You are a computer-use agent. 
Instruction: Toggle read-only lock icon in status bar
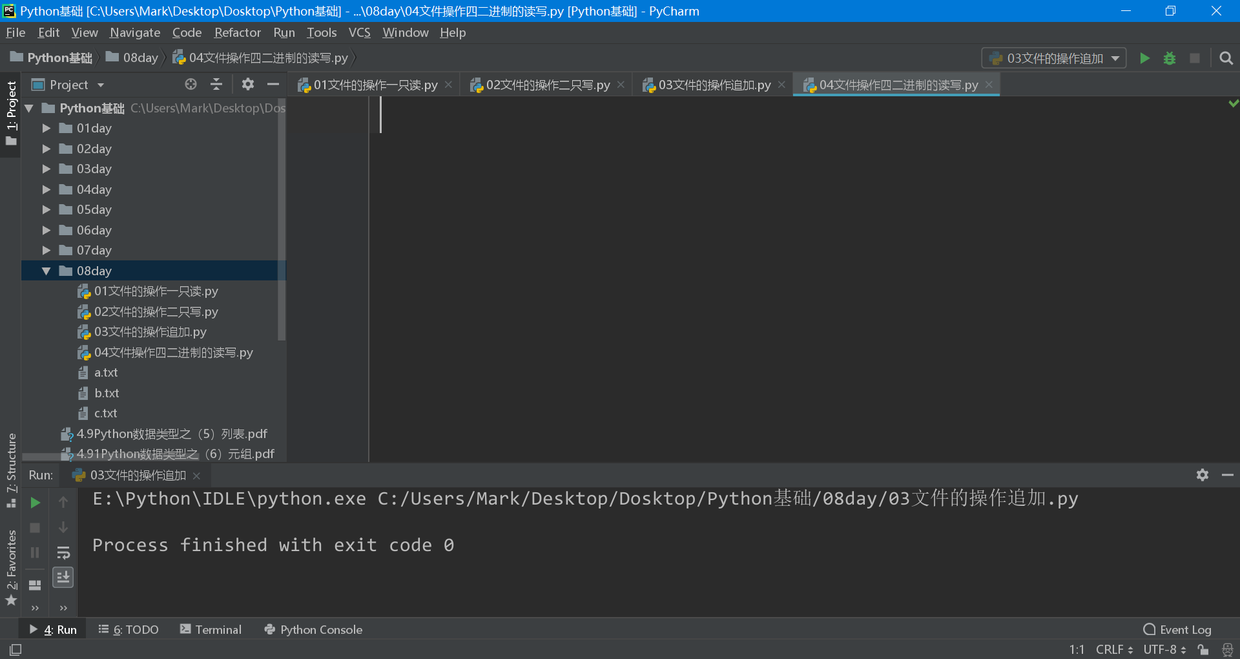pos(1203,650)
